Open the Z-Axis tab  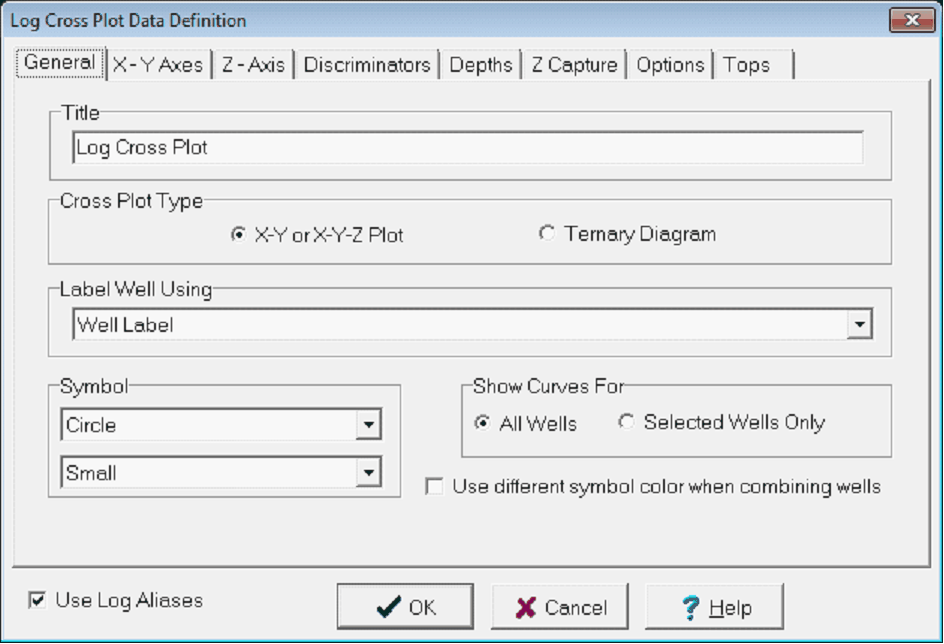click(x=253, y=65)
